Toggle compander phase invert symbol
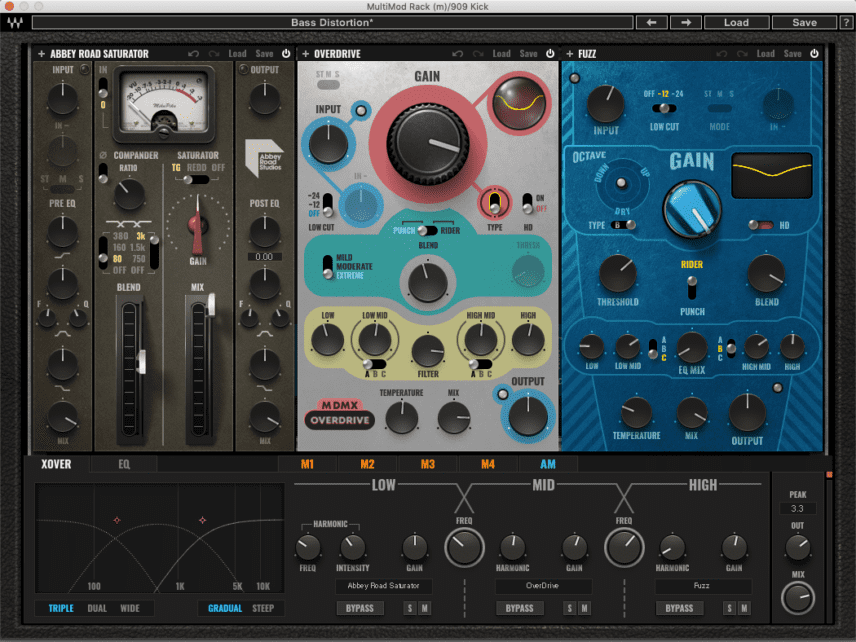 click(x=103, y=155)
